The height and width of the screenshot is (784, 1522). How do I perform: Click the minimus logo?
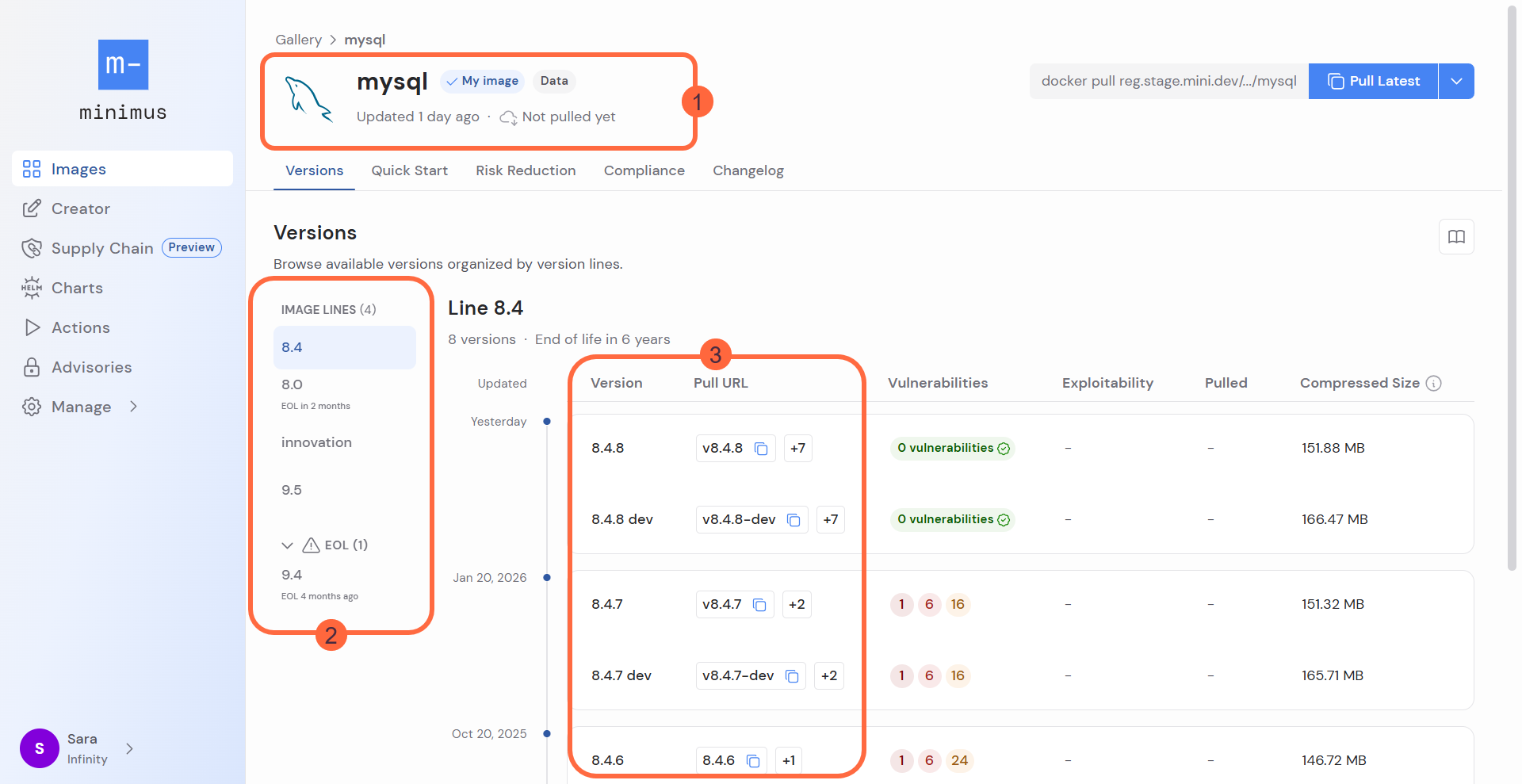123,80
